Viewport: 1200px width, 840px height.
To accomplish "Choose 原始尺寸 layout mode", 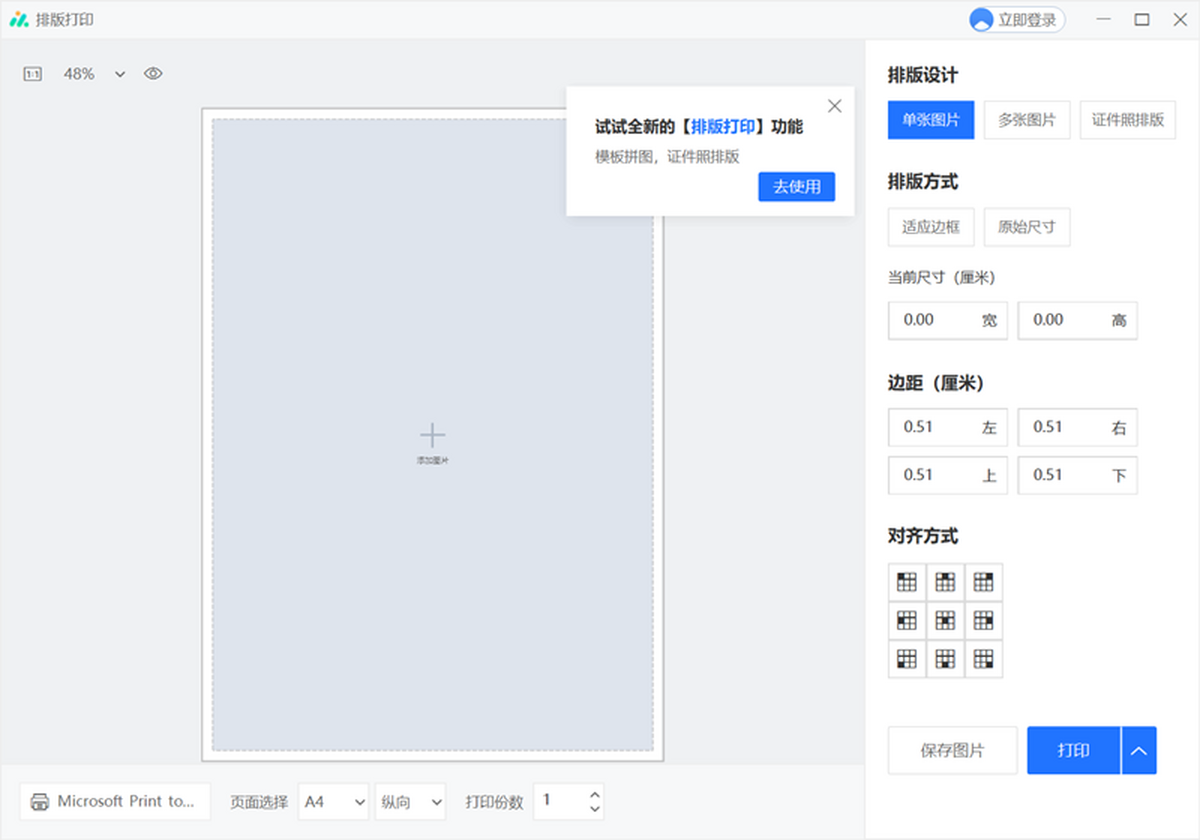I will (1027, 227).
